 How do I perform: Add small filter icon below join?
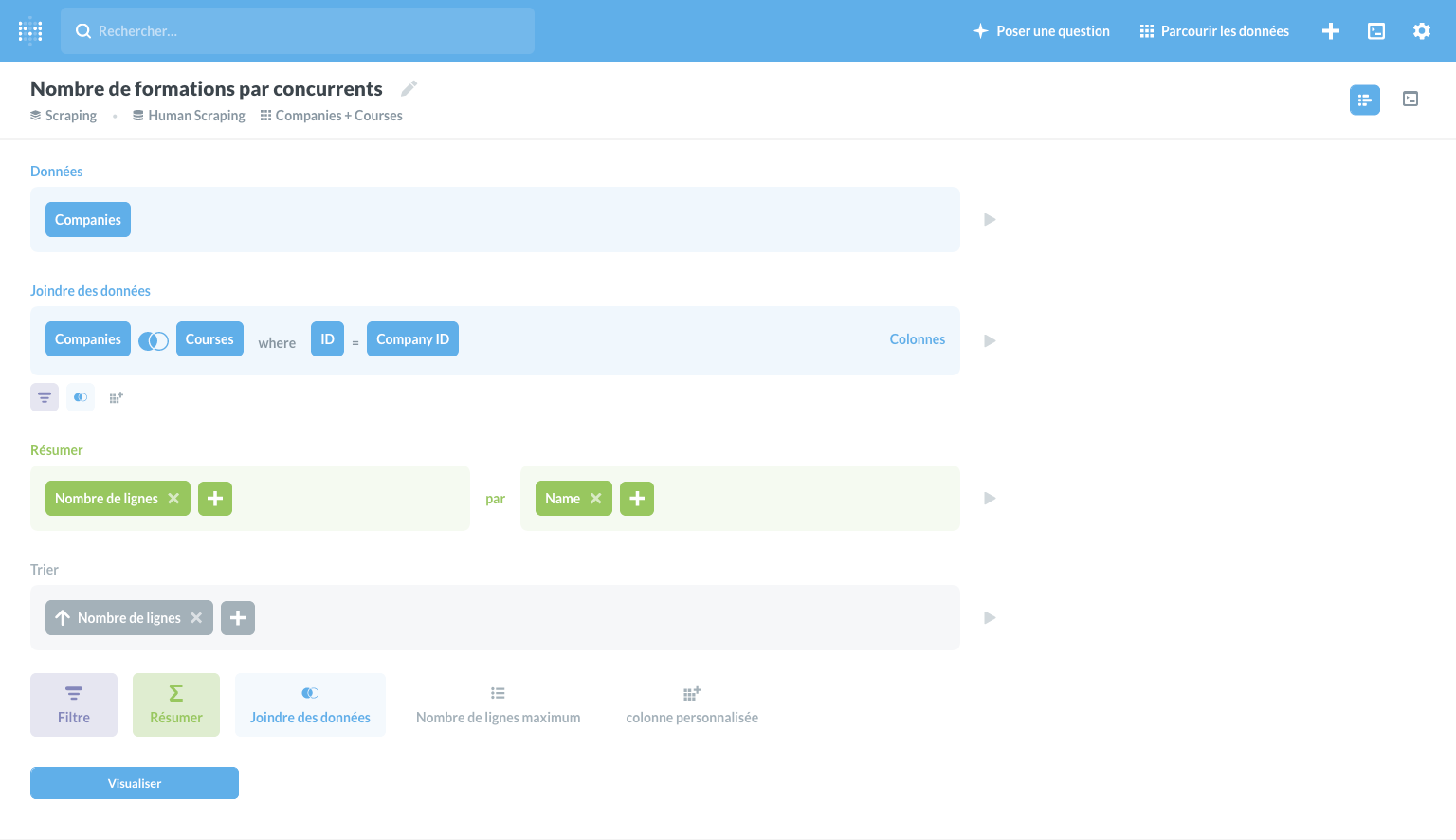tap(45, 397)
